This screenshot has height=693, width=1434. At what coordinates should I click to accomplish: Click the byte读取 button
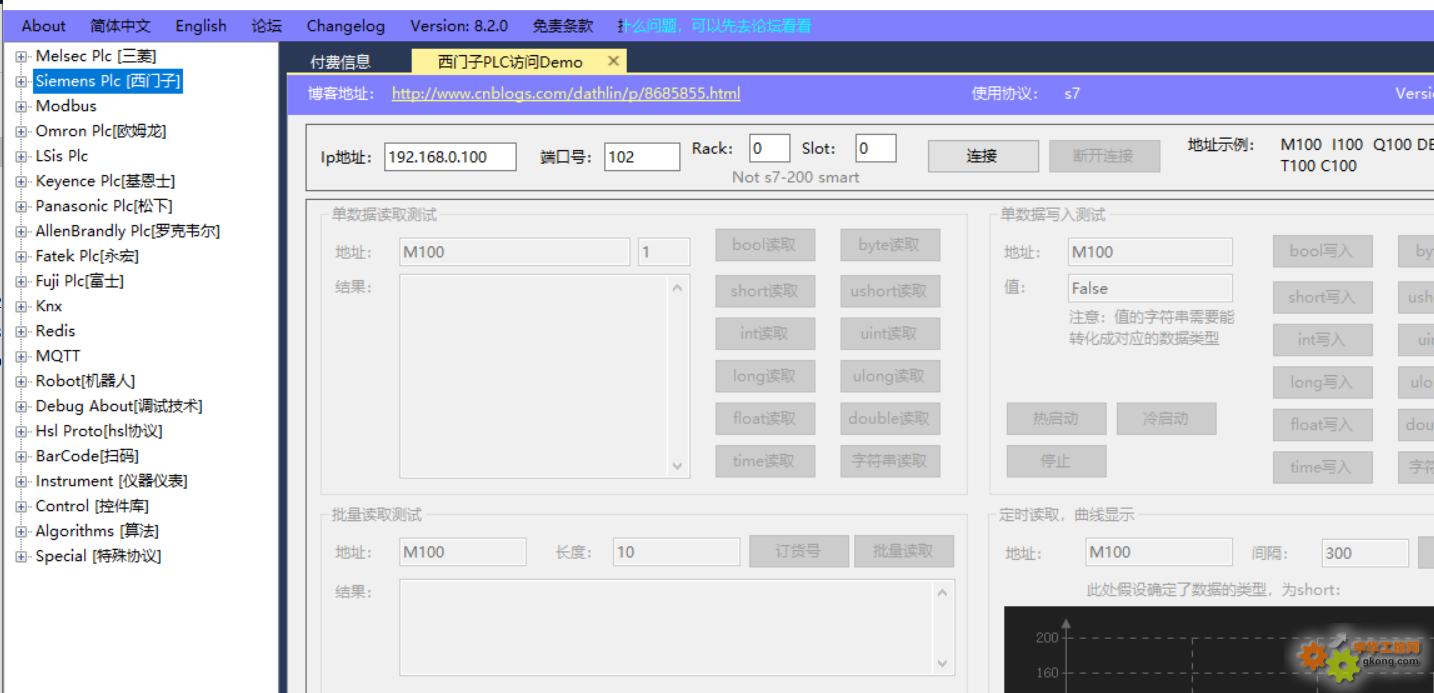coord(890,245)
